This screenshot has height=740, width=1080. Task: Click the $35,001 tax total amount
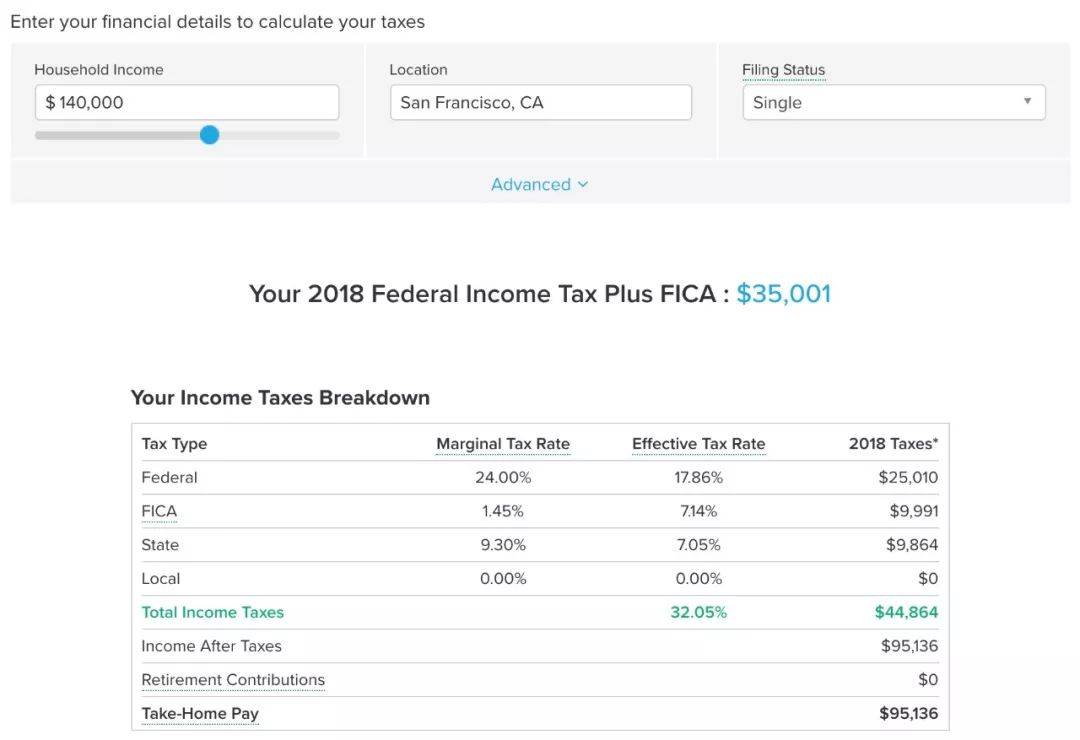click(783, 294)
